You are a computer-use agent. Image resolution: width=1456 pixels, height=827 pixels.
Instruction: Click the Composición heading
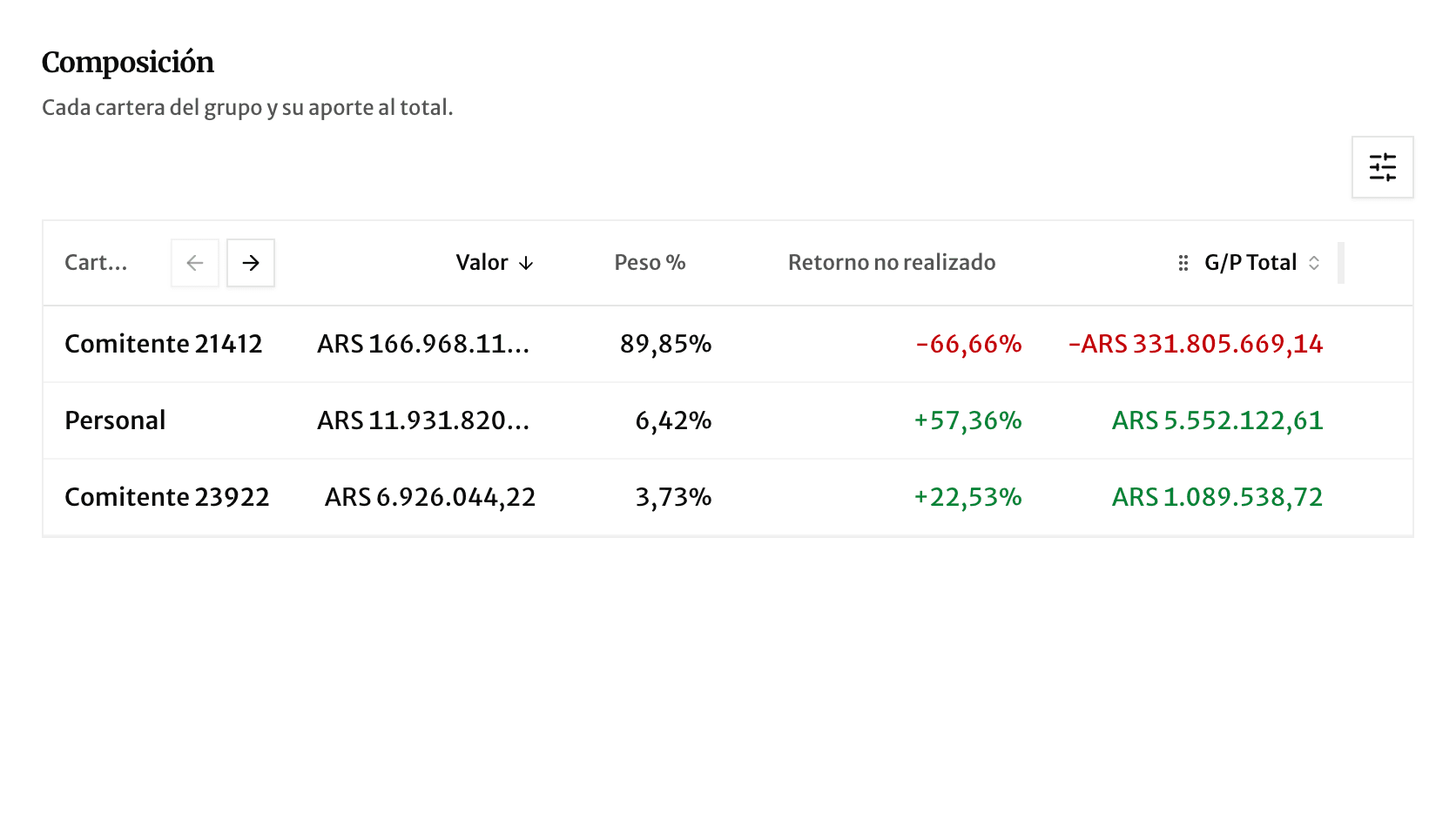pyautogui.click(x=128, y=63)
